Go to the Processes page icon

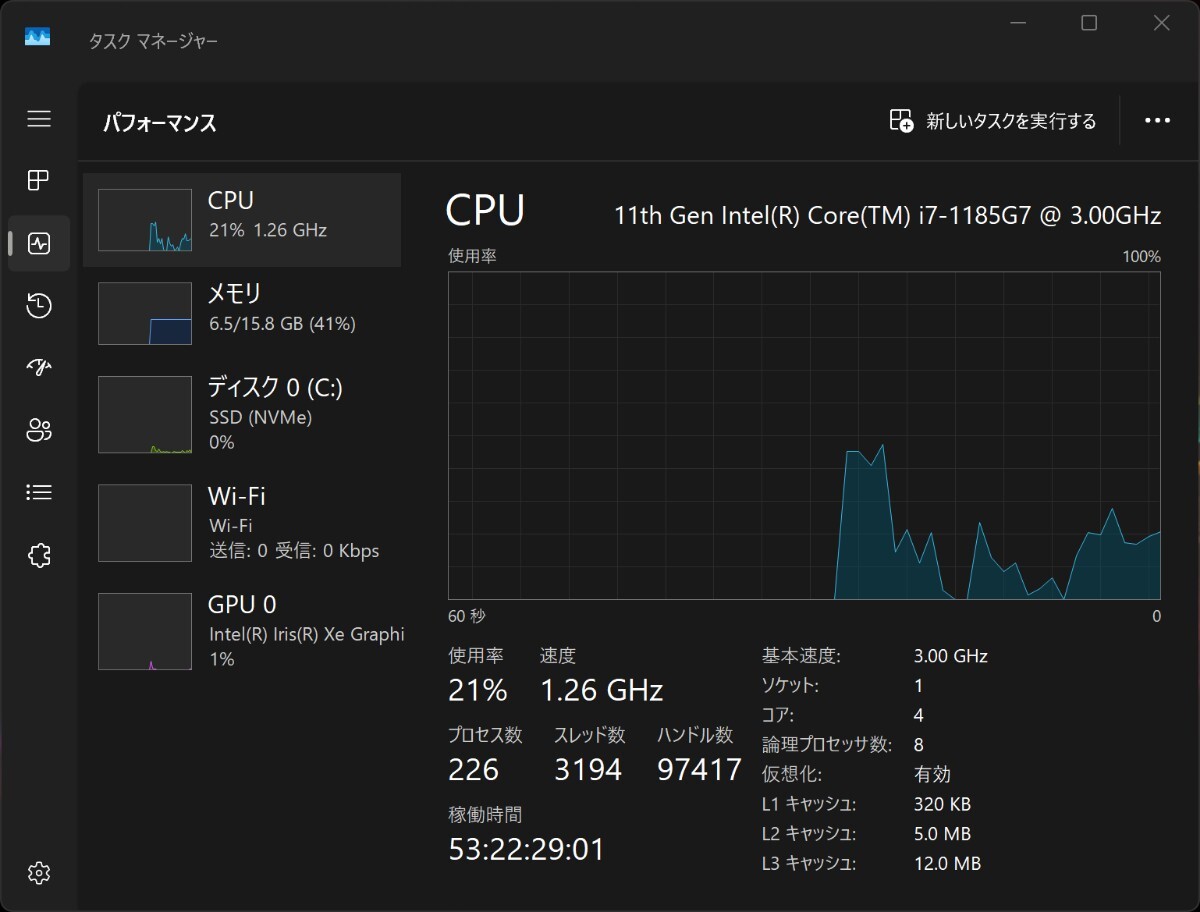point(39,181)
